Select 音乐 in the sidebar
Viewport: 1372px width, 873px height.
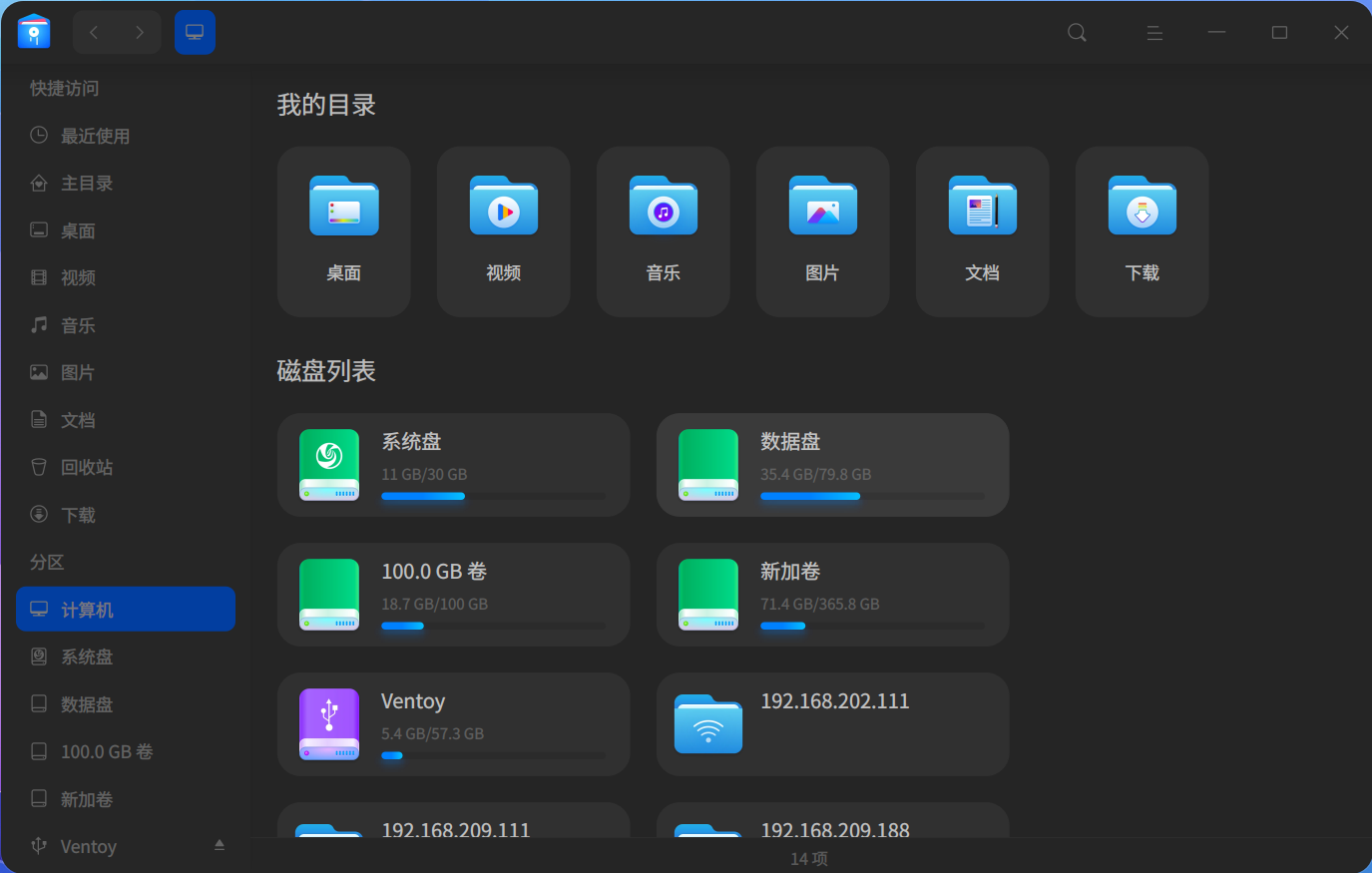(x=126, y=325)
